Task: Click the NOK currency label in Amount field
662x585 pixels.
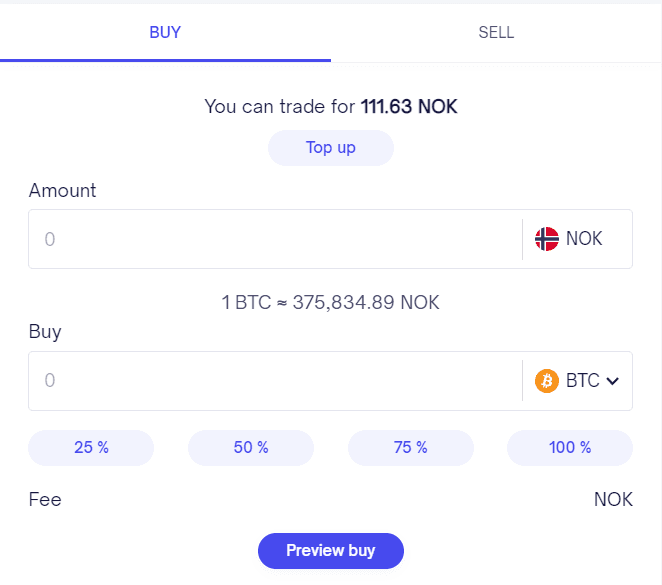Action: [584, 239]
